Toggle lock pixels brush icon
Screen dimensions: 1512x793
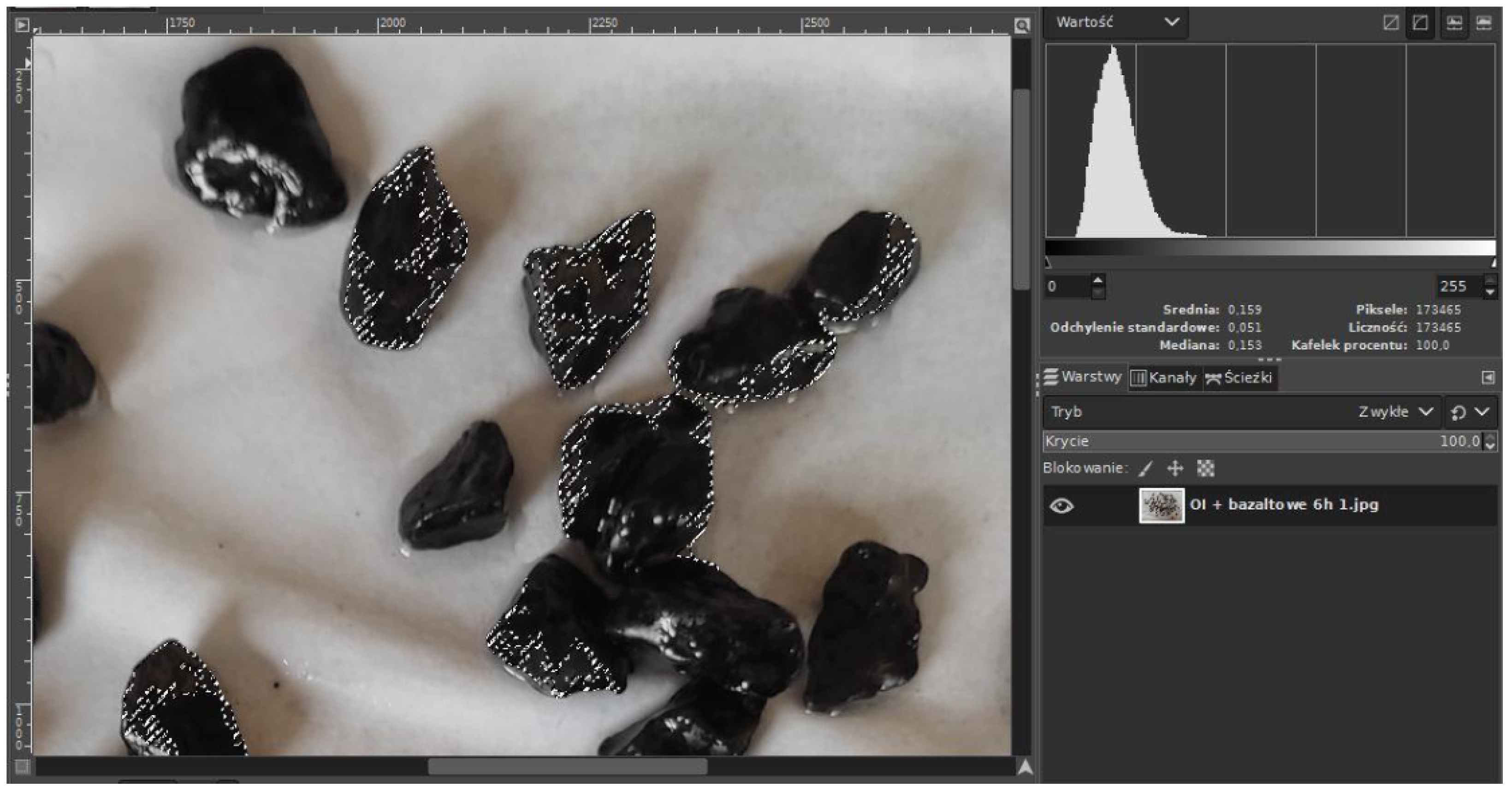tap(1145, 468)
